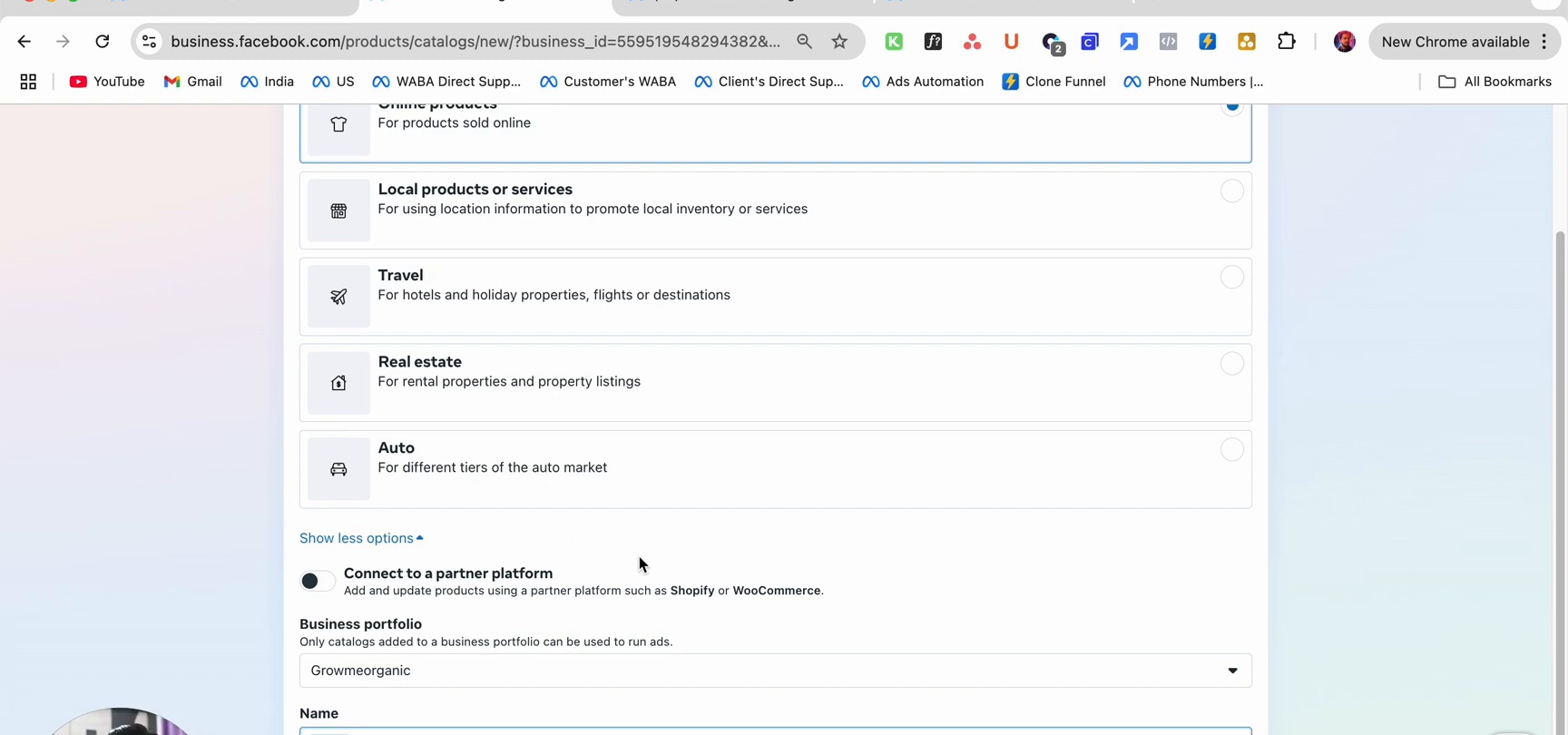Open the red U extension

click(1011, 42)
